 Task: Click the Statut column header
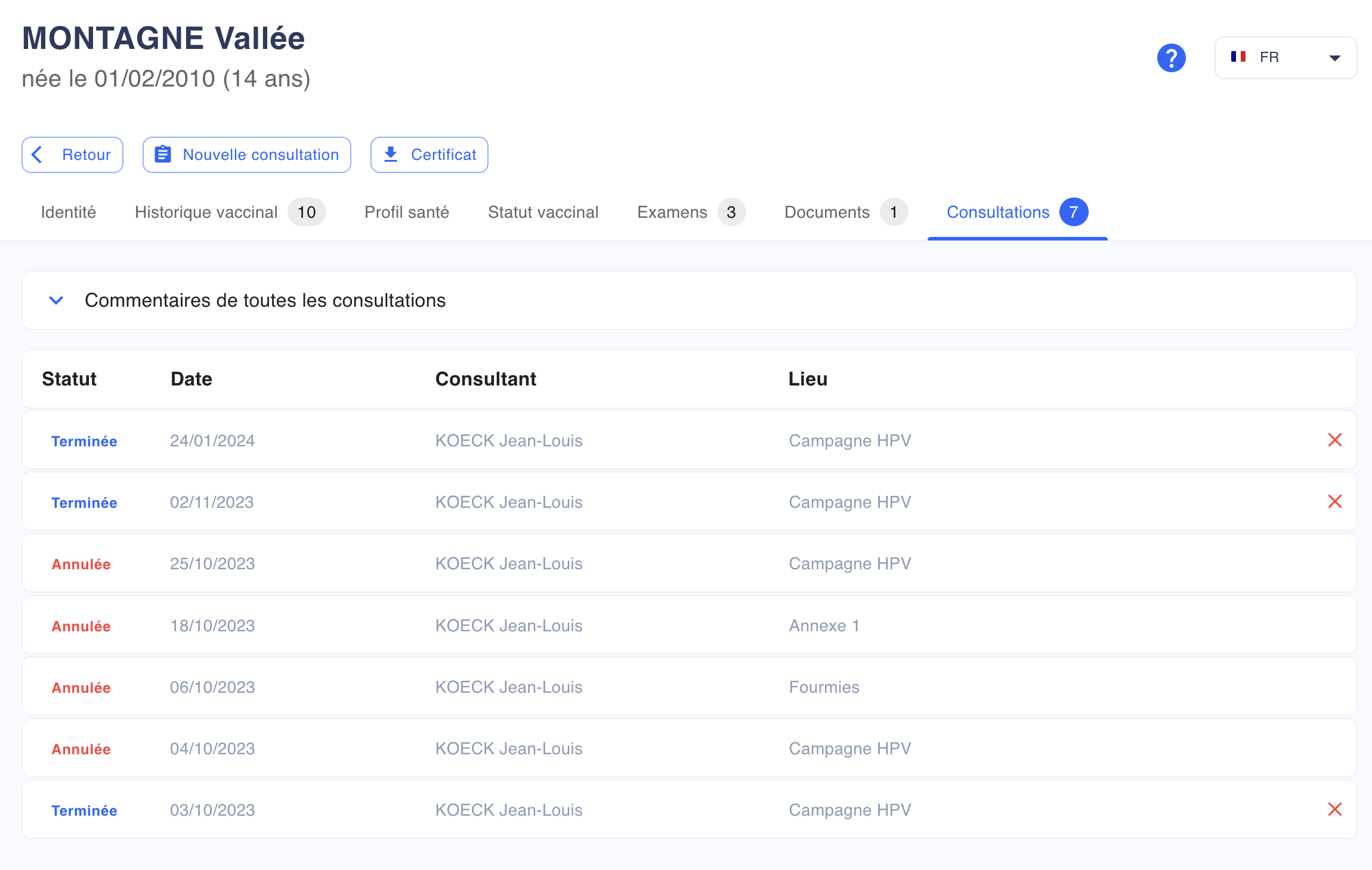69,379
